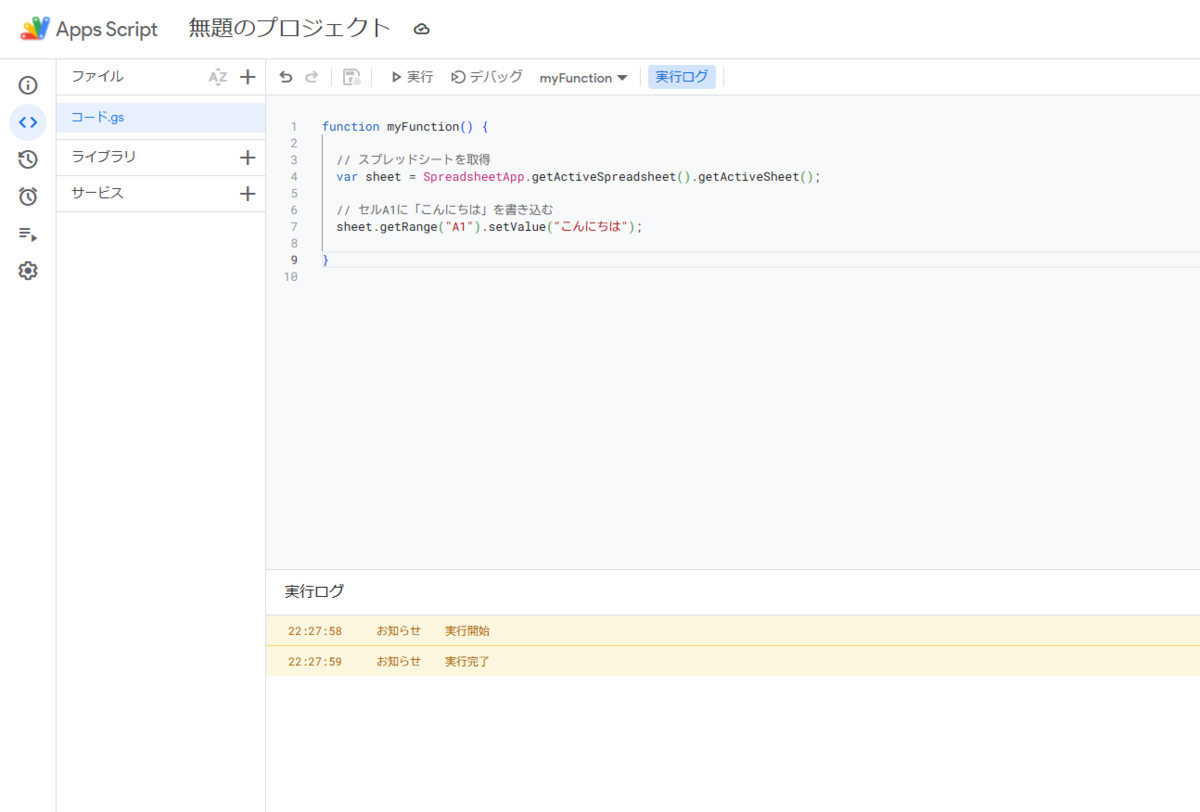The width and height of the screenshot is (1200, 812).
Task: Sort files alphabetically with AZ icon
Action: 218,77
